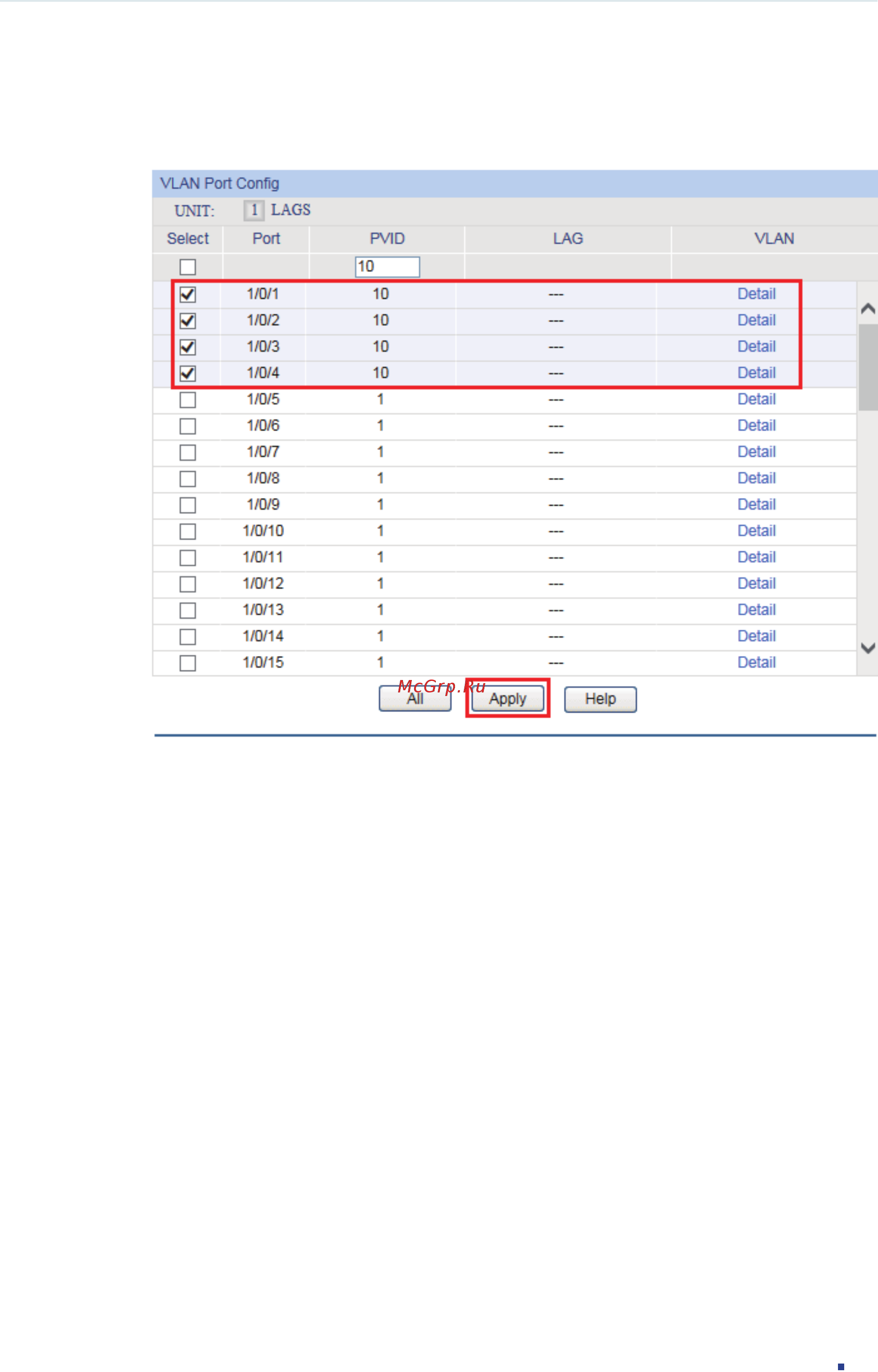Switch to the LAGS view
Screen dimensions: 878x1372
tap(291, 210)
